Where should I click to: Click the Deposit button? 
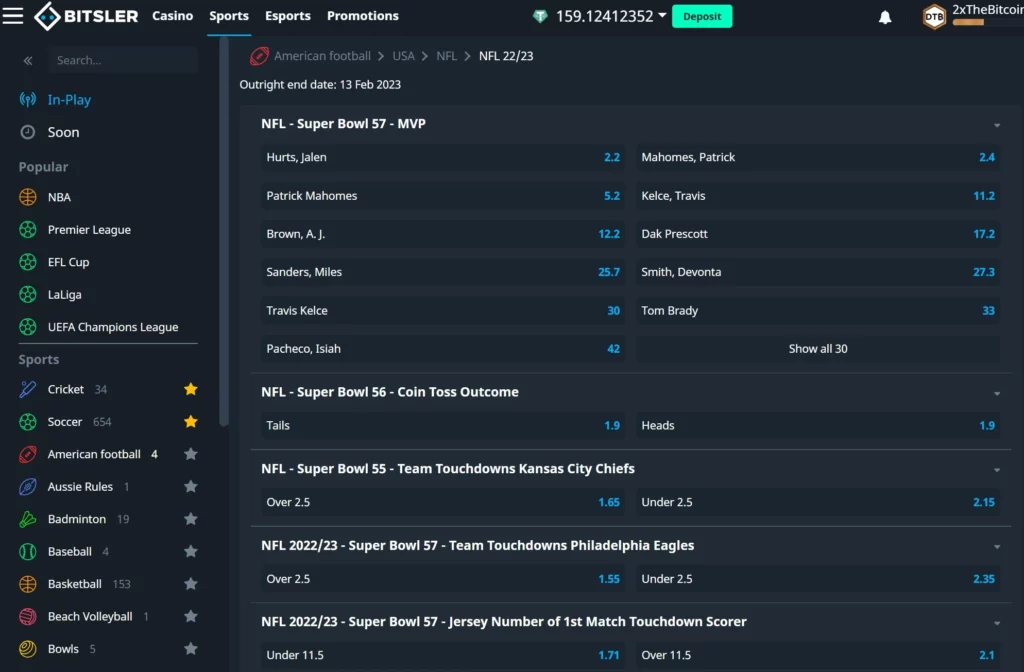click(702, 16)
